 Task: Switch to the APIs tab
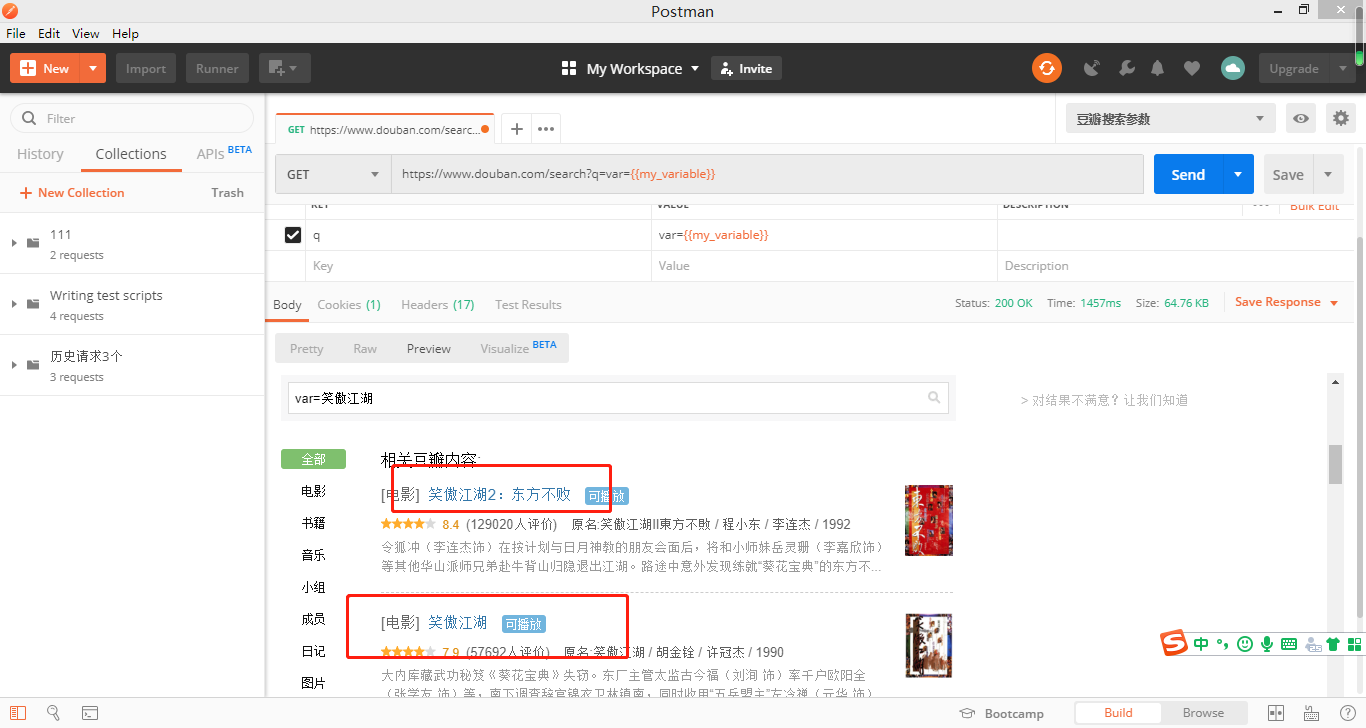pos(224,153)
